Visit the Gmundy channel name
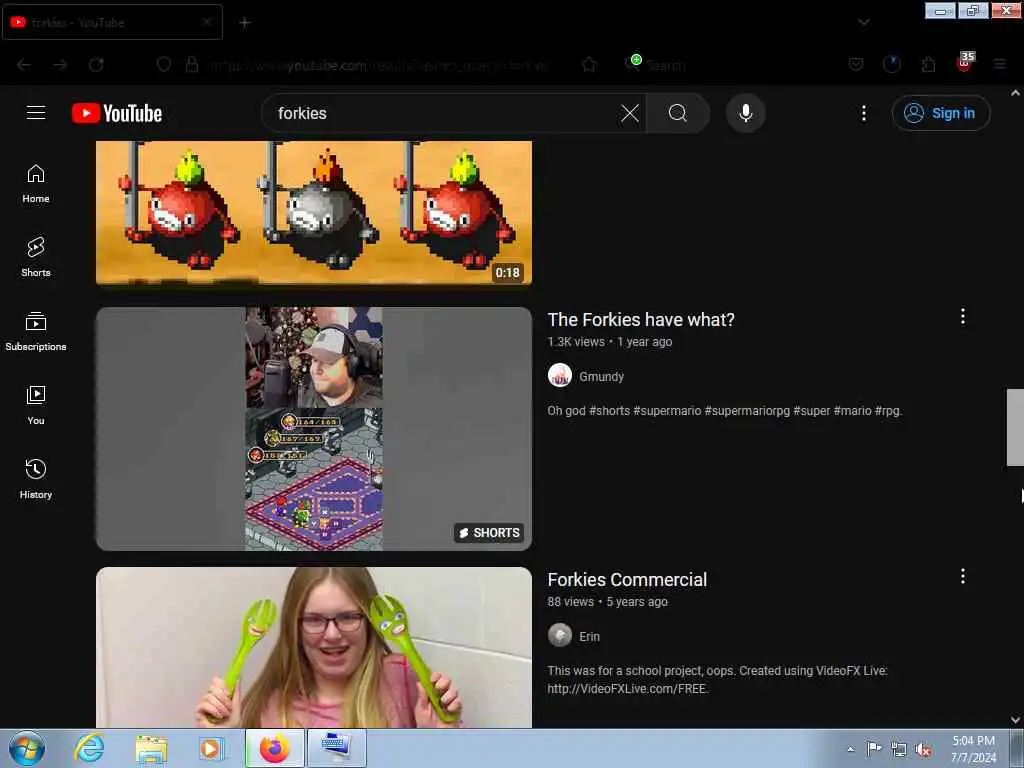The width and height of the screenshot is (1024, 768). [601, 376]
